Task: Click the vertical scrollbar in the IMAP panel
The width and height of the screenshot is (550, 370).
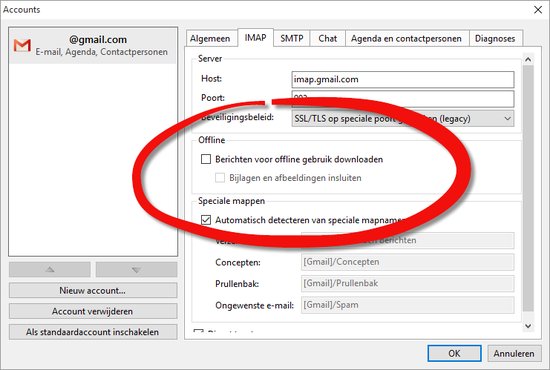Action: pos(528,188)
